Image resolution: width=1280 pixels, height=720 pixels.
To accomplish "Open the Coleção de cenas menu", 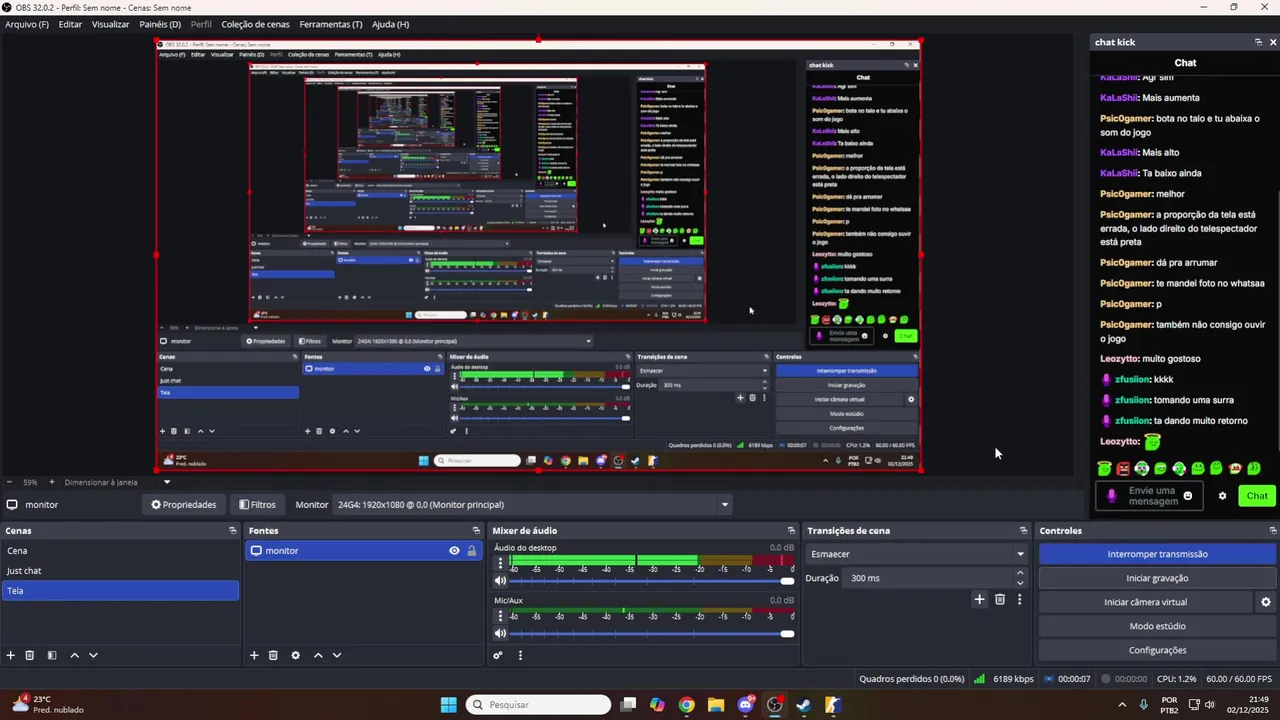I will click(x=254, y=24).
